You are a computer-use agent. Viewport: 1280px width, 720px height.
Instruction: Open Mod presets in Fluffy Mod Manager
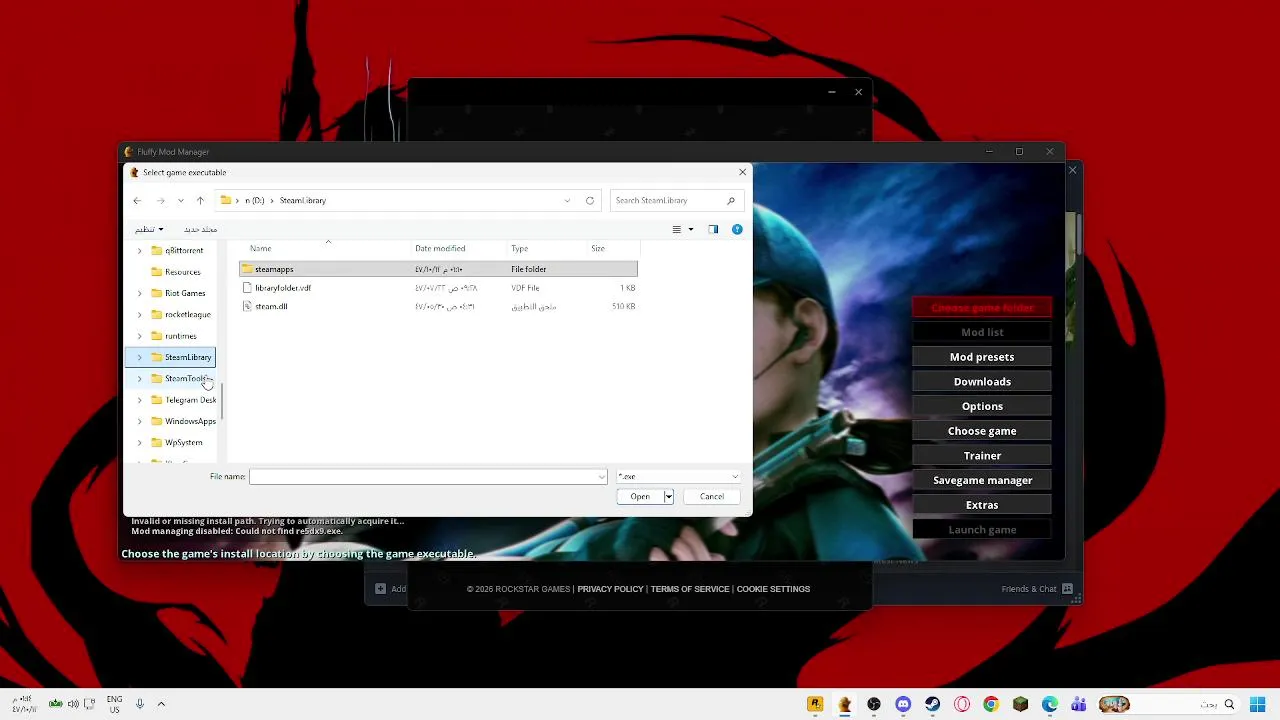pos(982,357)
